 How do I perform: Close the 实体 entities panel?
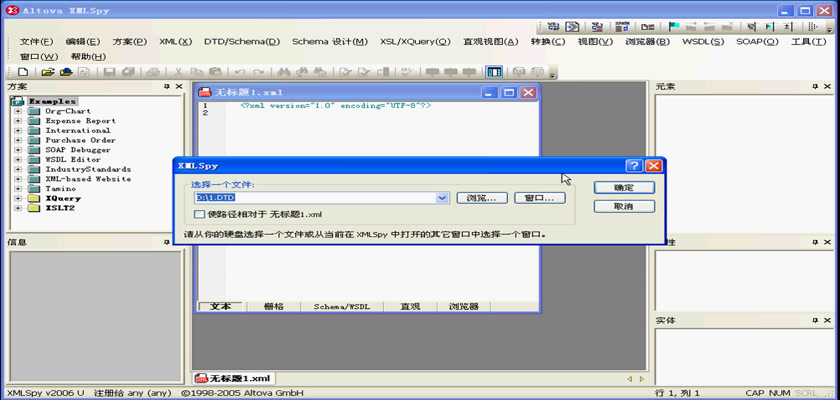click(x=828, y=320)
